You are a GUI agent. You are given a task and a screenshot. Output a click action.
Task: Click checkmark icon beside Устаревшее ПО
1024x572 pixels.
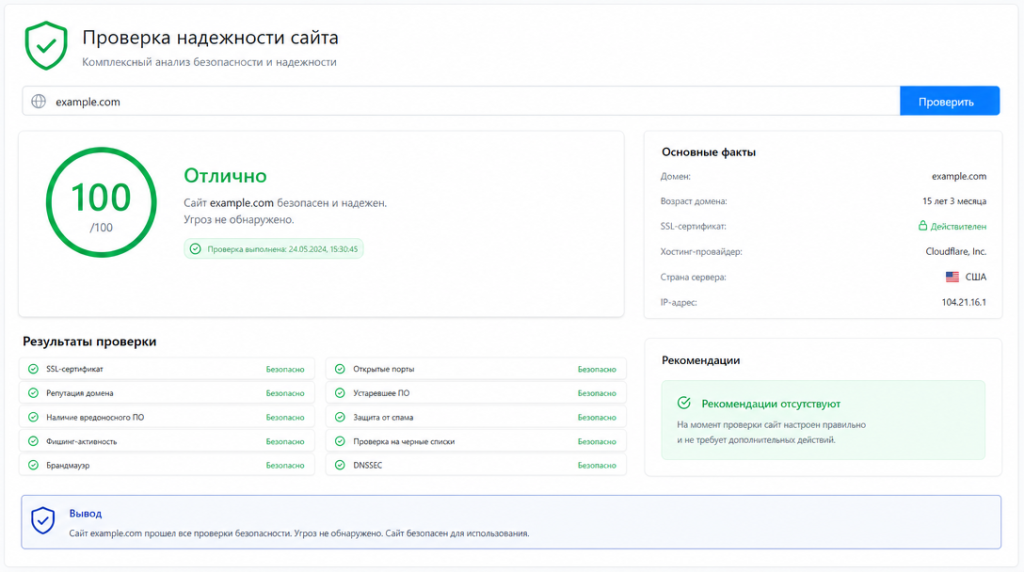[340, 393]
